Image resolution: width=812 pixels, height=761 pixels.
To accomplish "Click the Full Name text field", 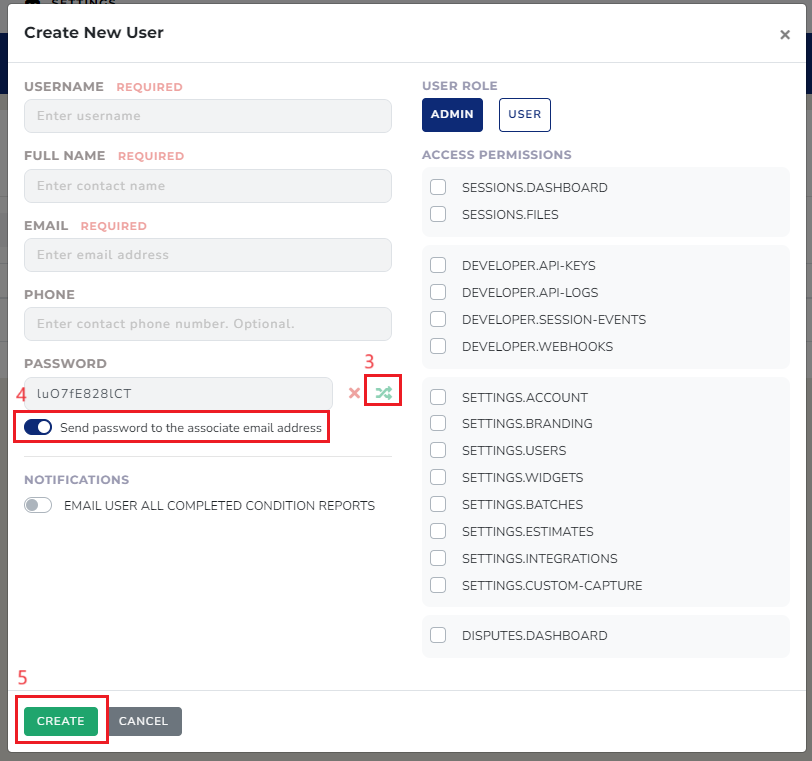I will click(x=207, y=186).
